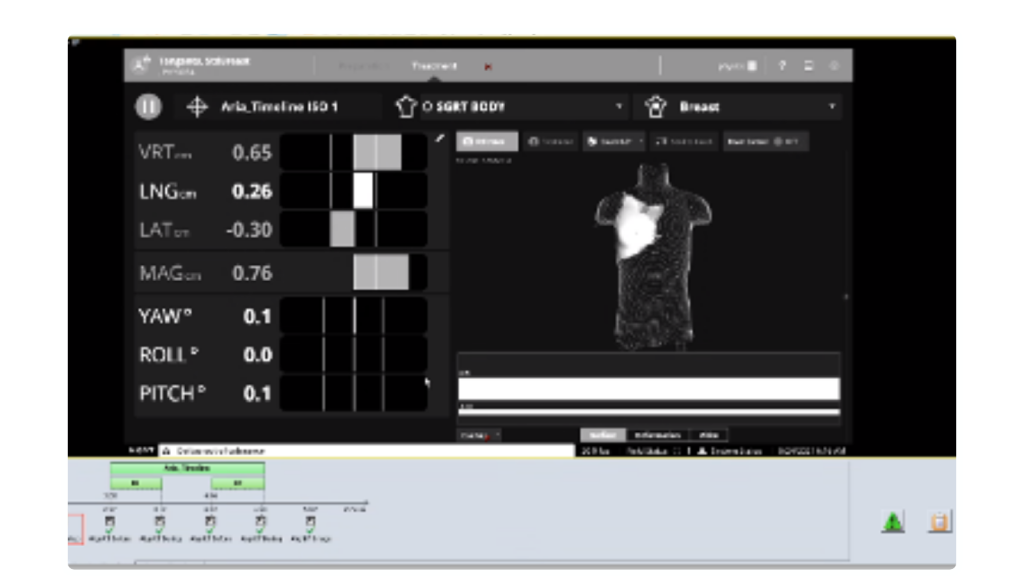The width and height of the screenshot is (1024, 576).
Task: Expand the Breast site dropdown
Action: pyautogui.click(x=832, y=106)
